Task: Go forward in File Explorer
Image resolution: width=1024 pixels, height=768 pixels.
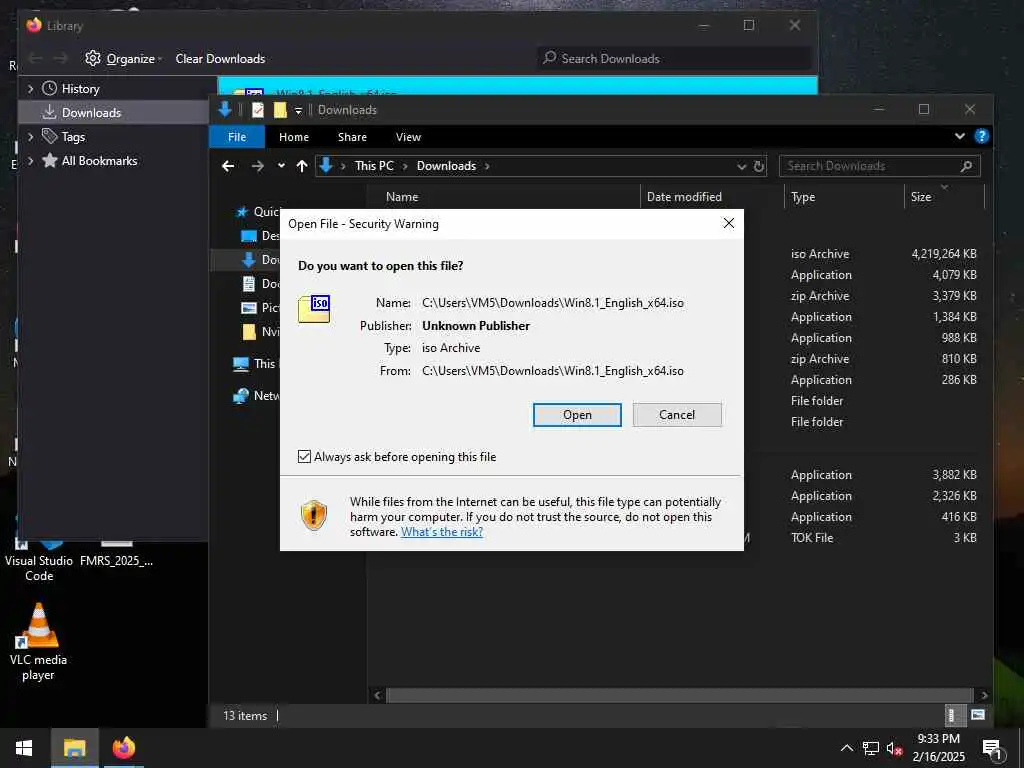Action: pyautogui.click(x=258, y=166)
